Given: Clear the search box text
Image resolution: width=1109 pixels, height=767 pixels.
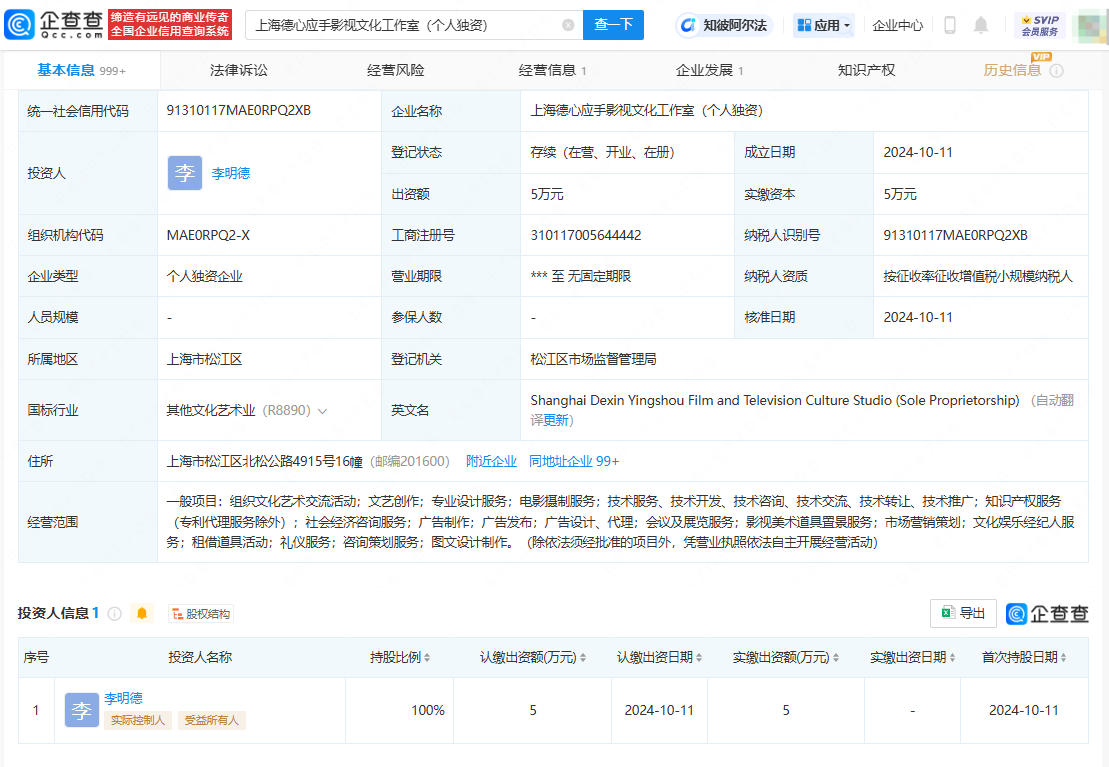Looking at the screenshot, I should 568,25.
